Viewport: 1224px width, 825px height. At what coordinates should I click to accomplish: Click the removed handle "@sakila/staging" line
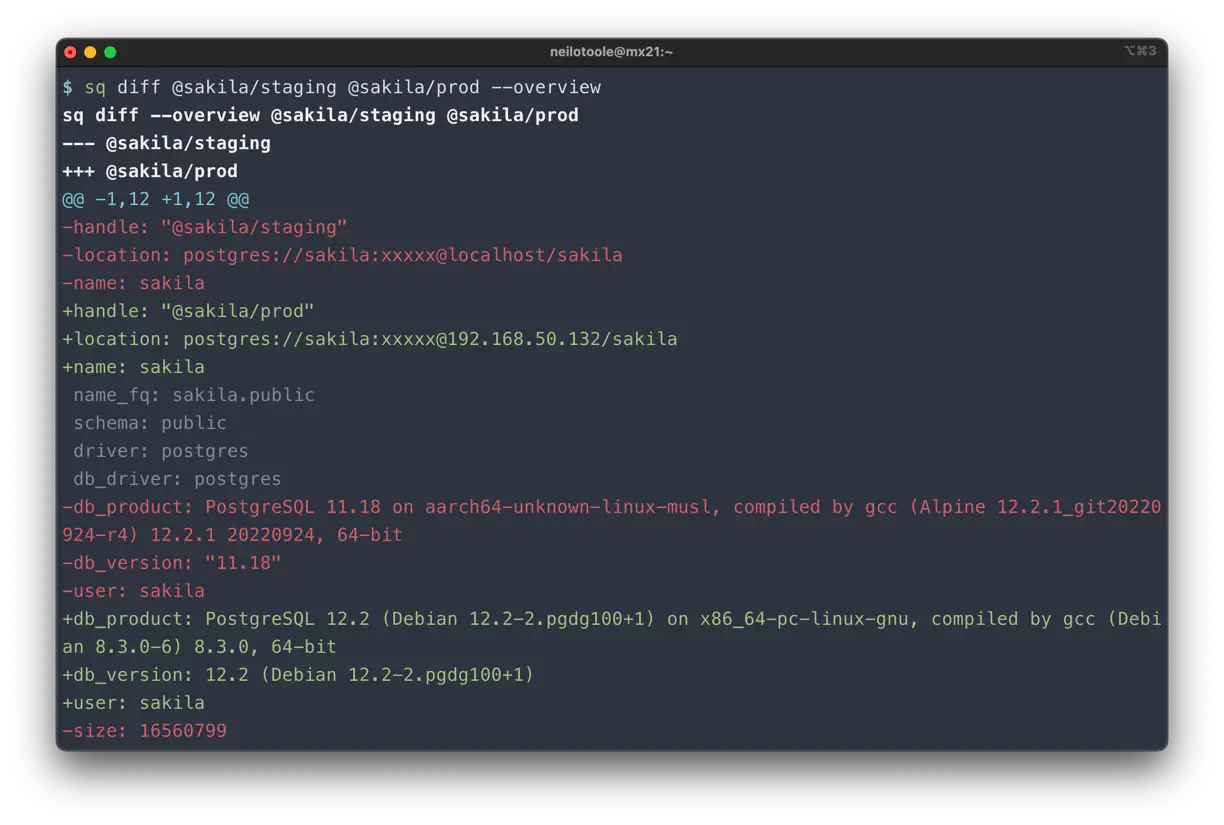point(205,227)
